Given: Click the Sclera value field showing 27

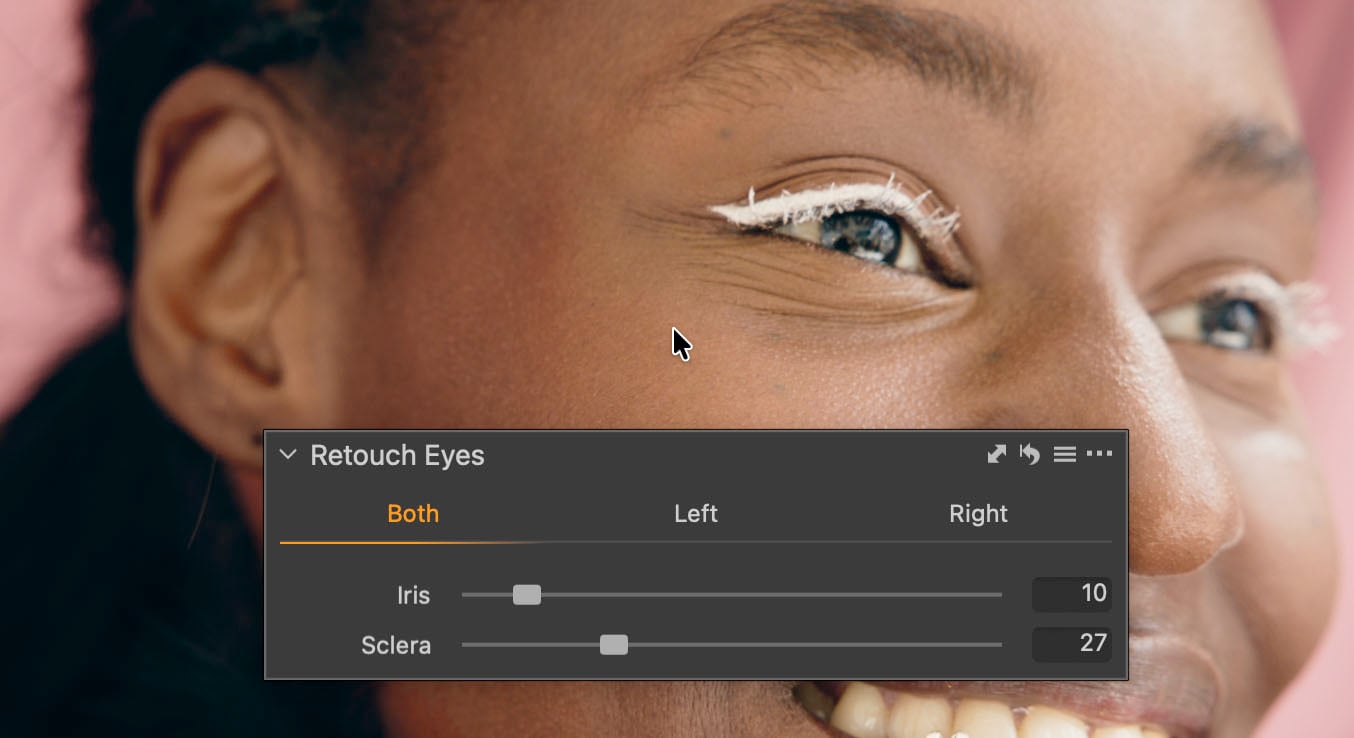Looking at the screenshot, I should click(1072, 643).
